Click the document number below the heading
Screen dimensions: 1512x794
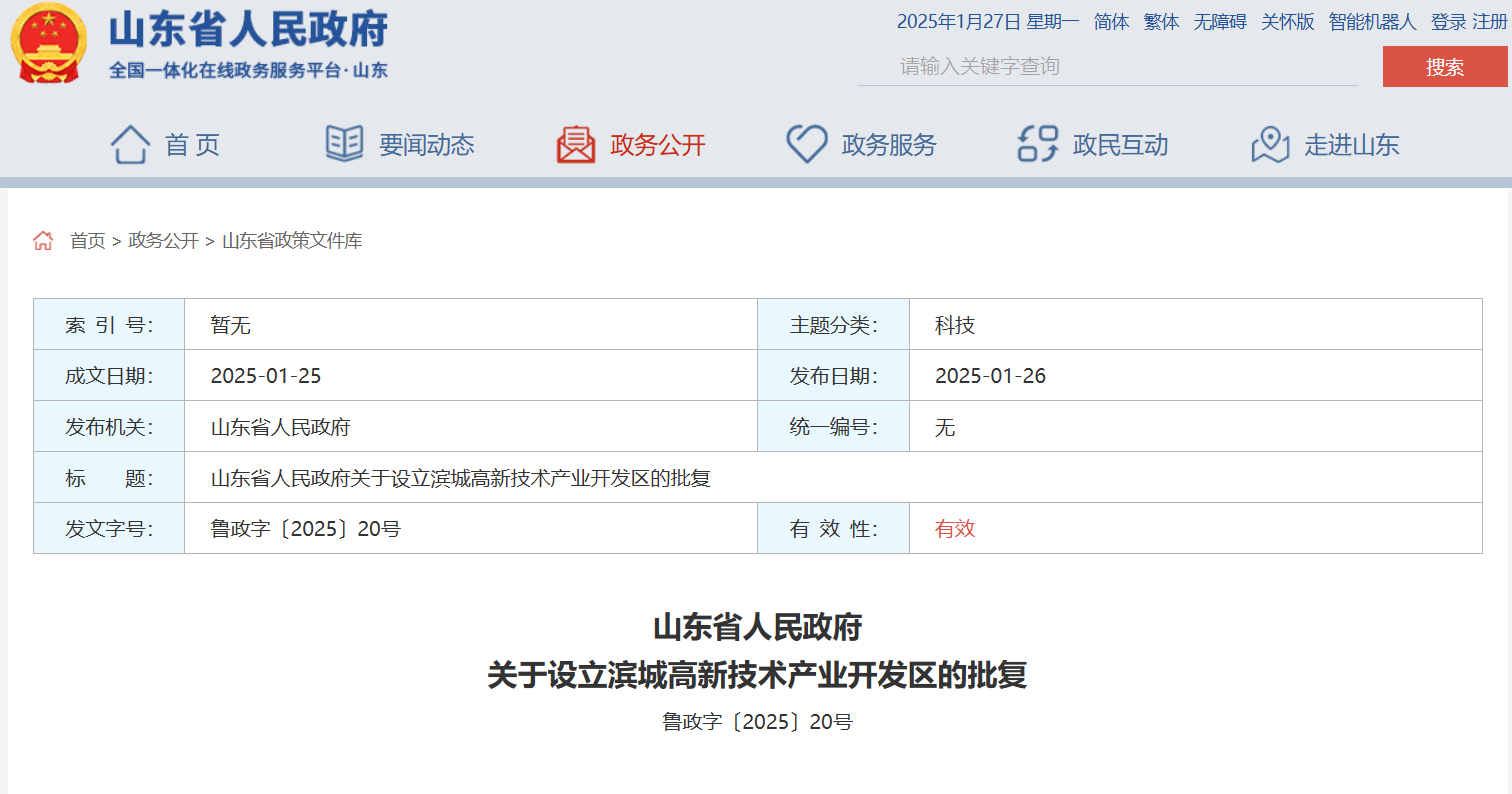[757, 722]
